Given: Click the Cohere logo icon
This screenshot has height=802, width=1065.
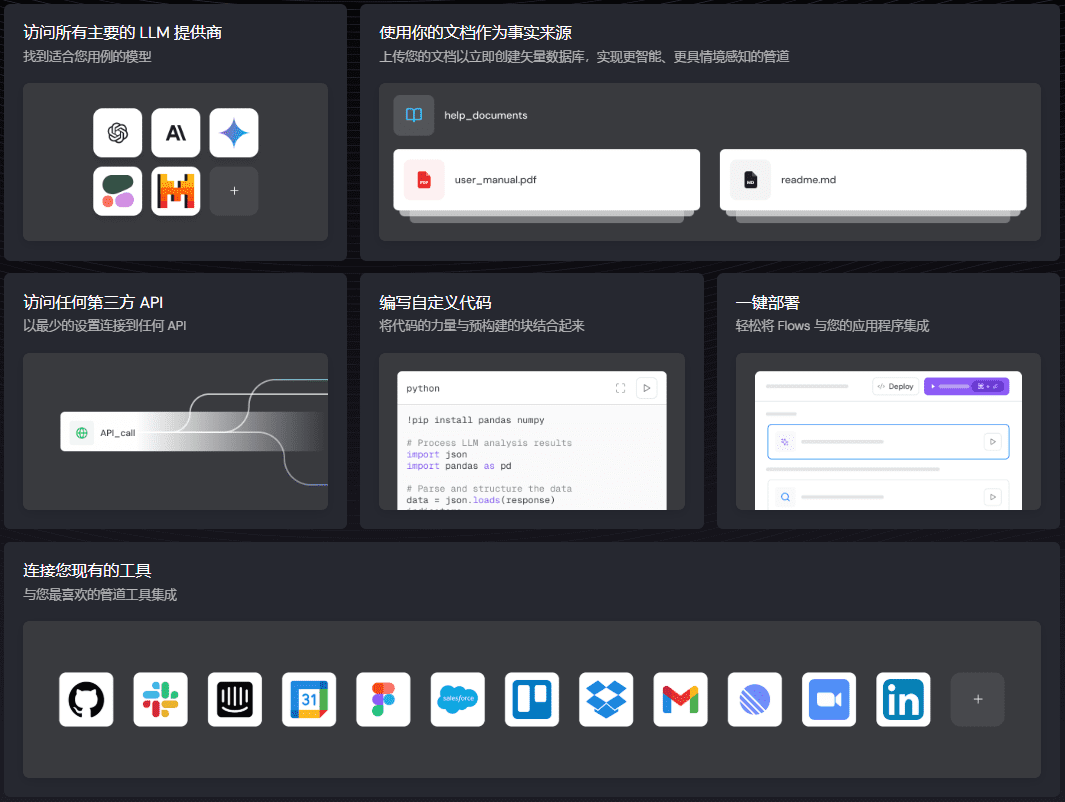Looking at the screenshot, I should coord(118,191).
